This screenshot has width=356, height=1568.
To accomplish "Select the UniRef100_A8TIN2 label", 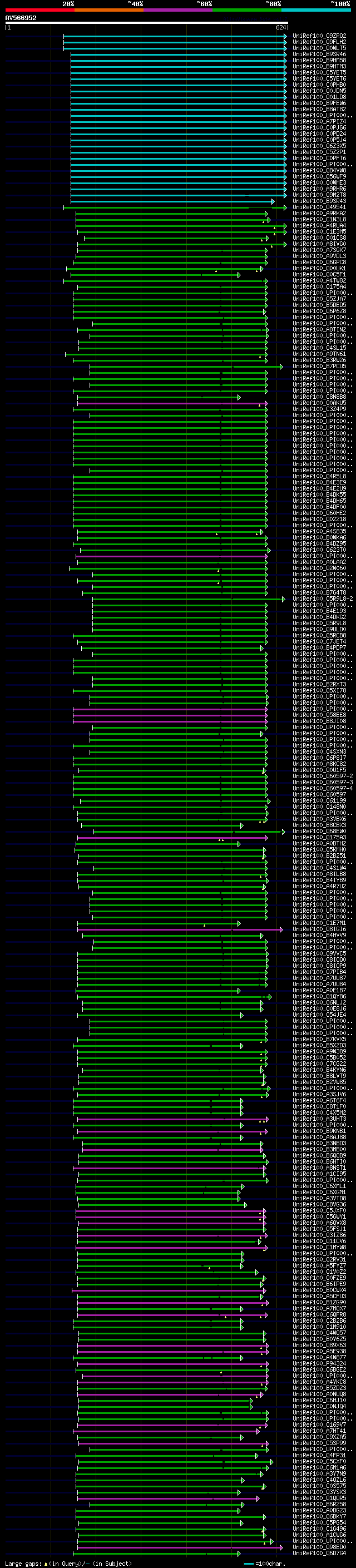I will 319,329.
